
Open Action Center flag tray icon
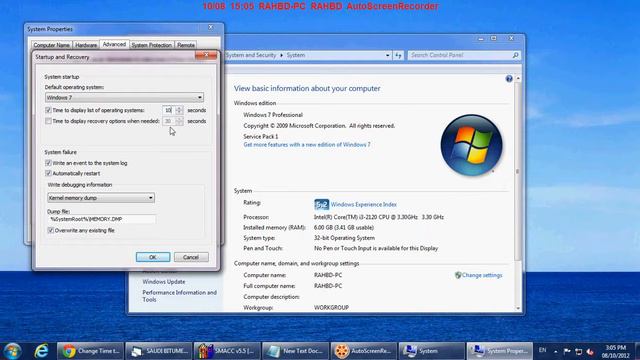coord(567,351)
